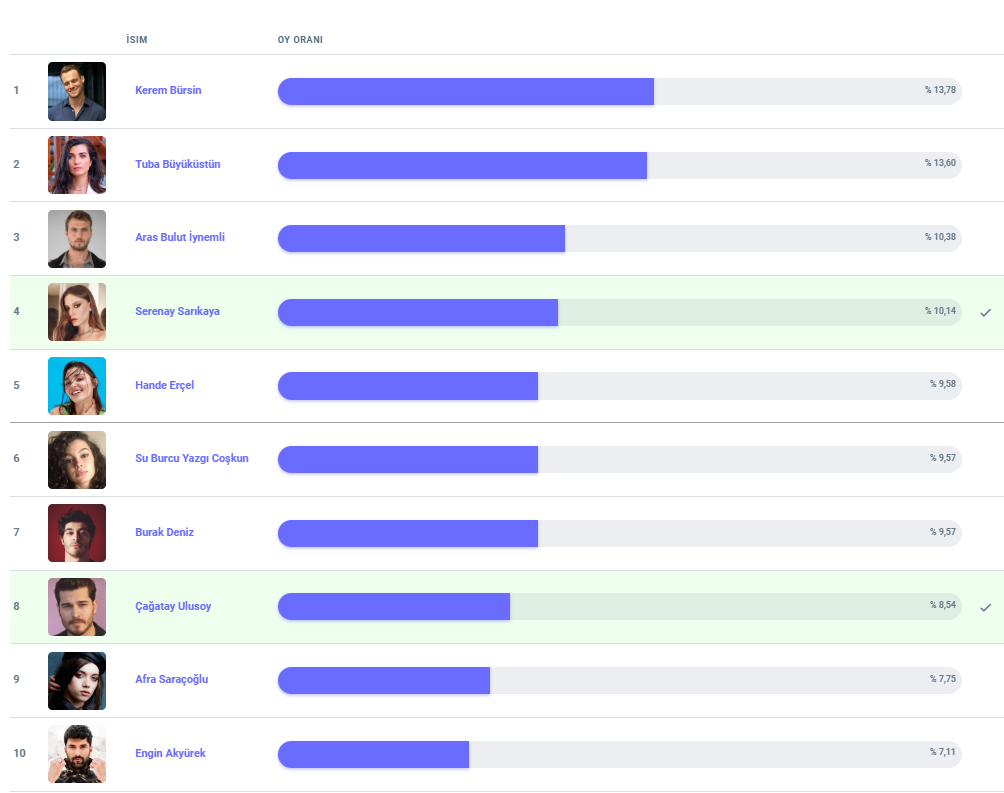Viewport: 1004px width, 793px height.
Task: Click the Tuba Büyüküstün name link
Action: pos(177,164)
